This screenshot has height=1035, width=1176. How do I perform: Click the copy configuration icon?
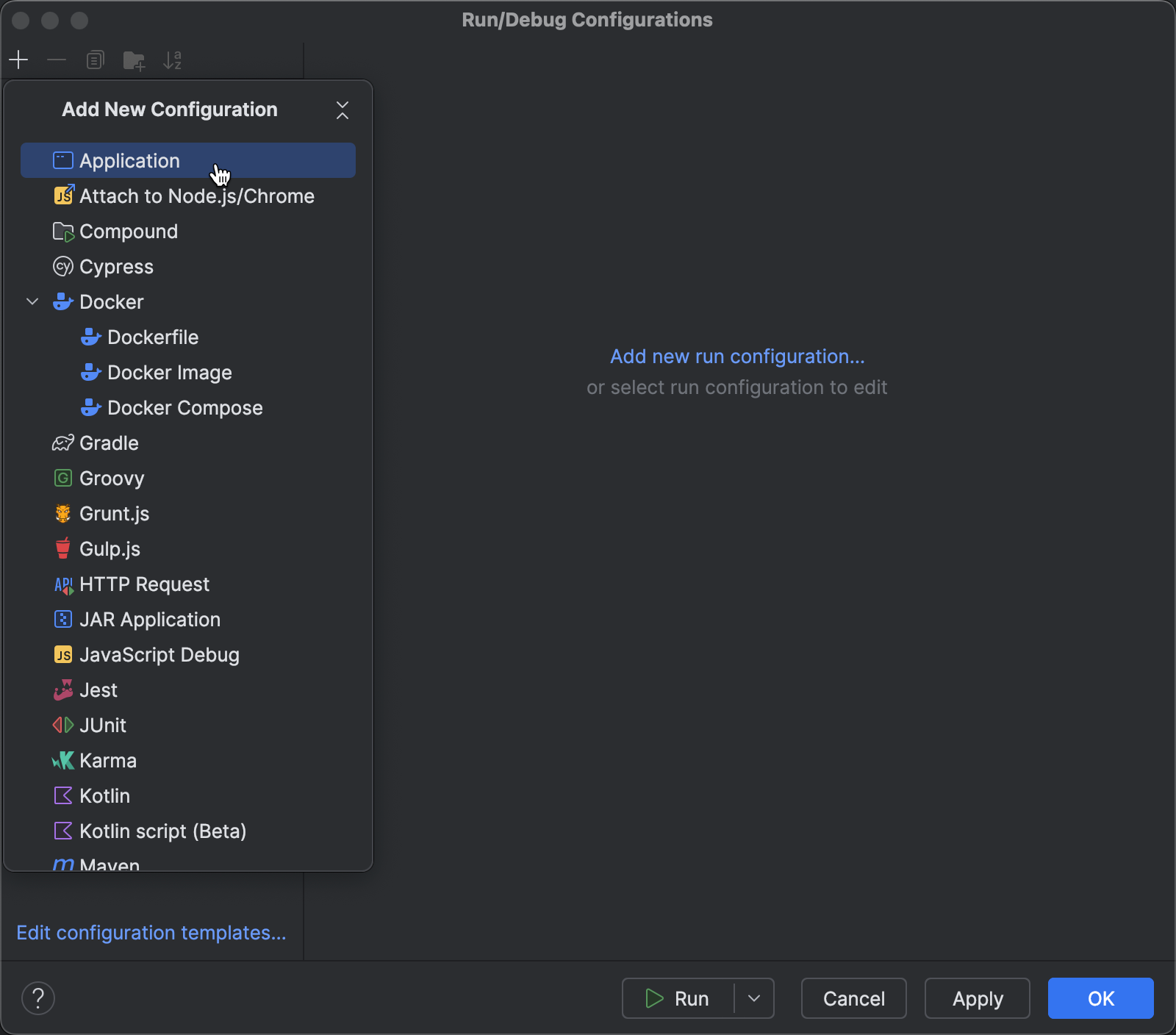click(x=95, y=60)
